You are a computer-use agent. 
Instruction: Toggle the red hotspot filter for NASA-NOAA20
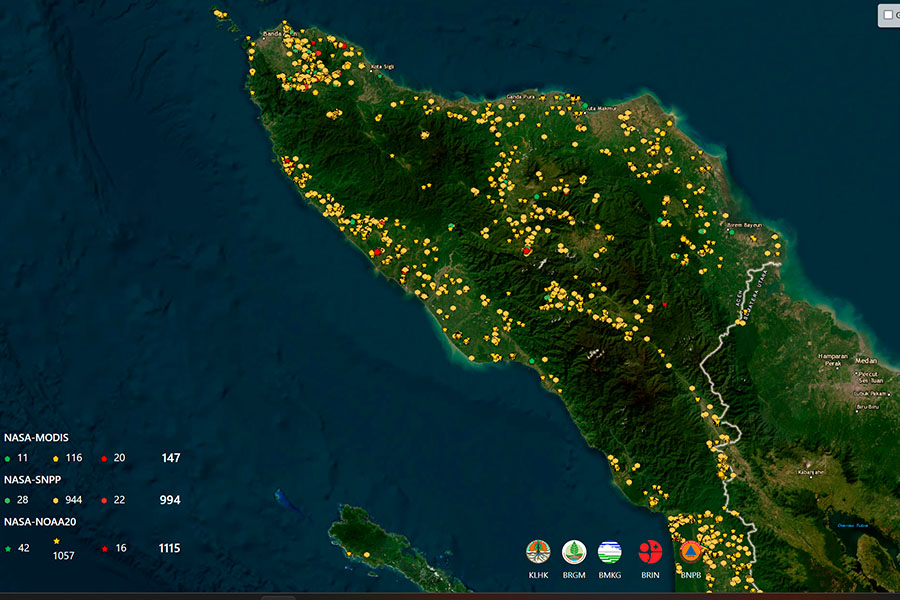tap(104, 549)
